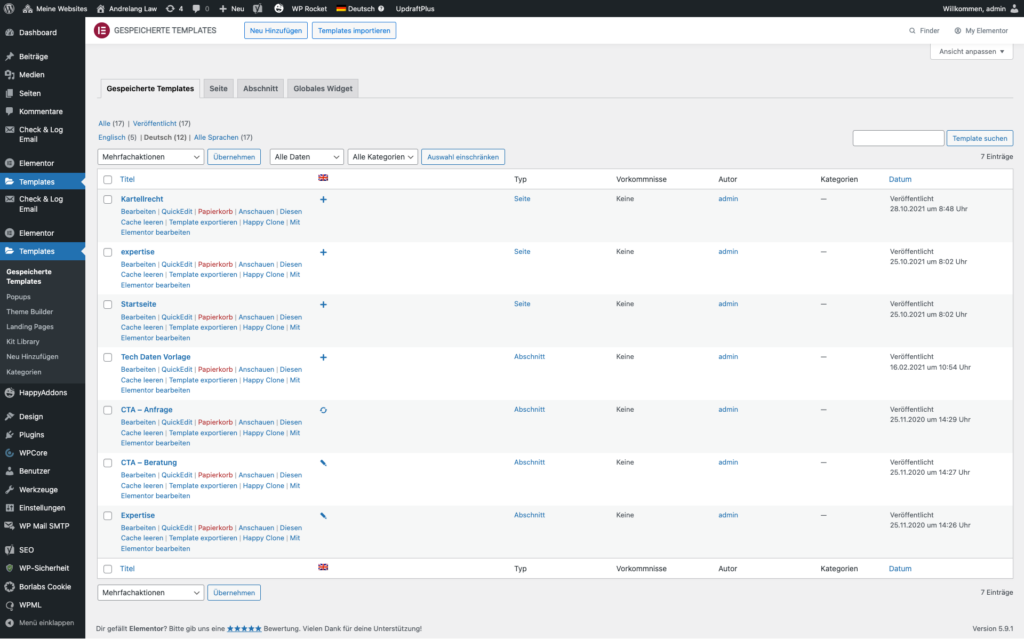Open Theme Builder submenu item
The height and width of the screenshot is (639, 1024).
(x=30, y=312)
